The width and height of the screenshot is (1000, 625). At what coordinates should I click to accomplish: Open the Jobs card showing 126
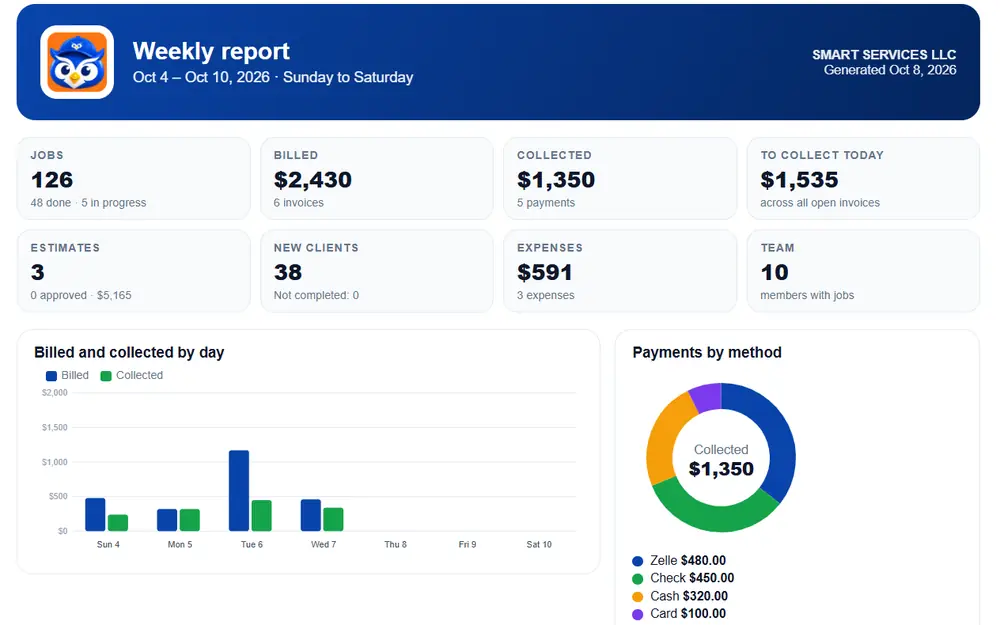tap(133, 179)
